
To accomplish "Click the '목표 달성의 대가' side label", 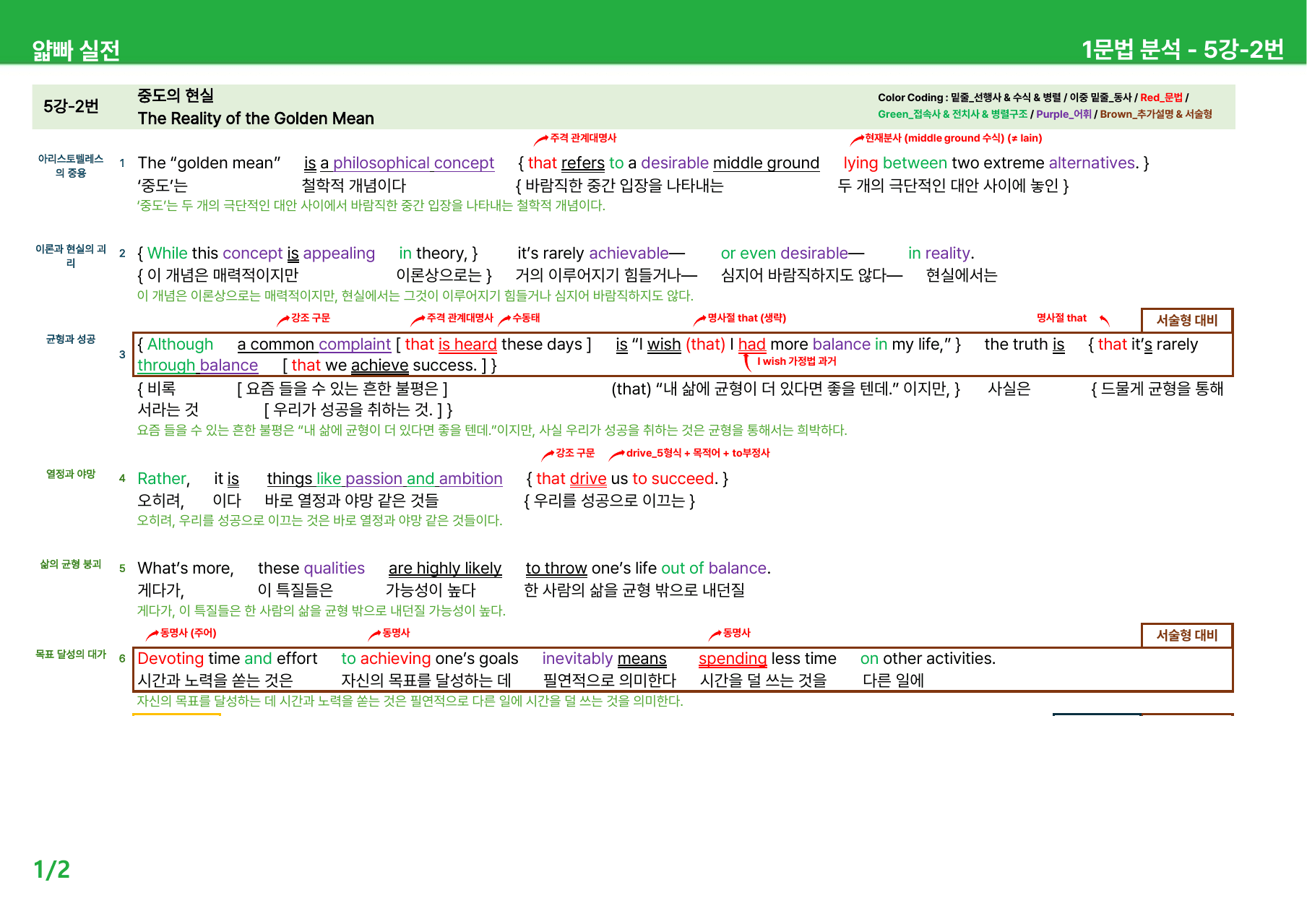I will click(x=71, y=655).
